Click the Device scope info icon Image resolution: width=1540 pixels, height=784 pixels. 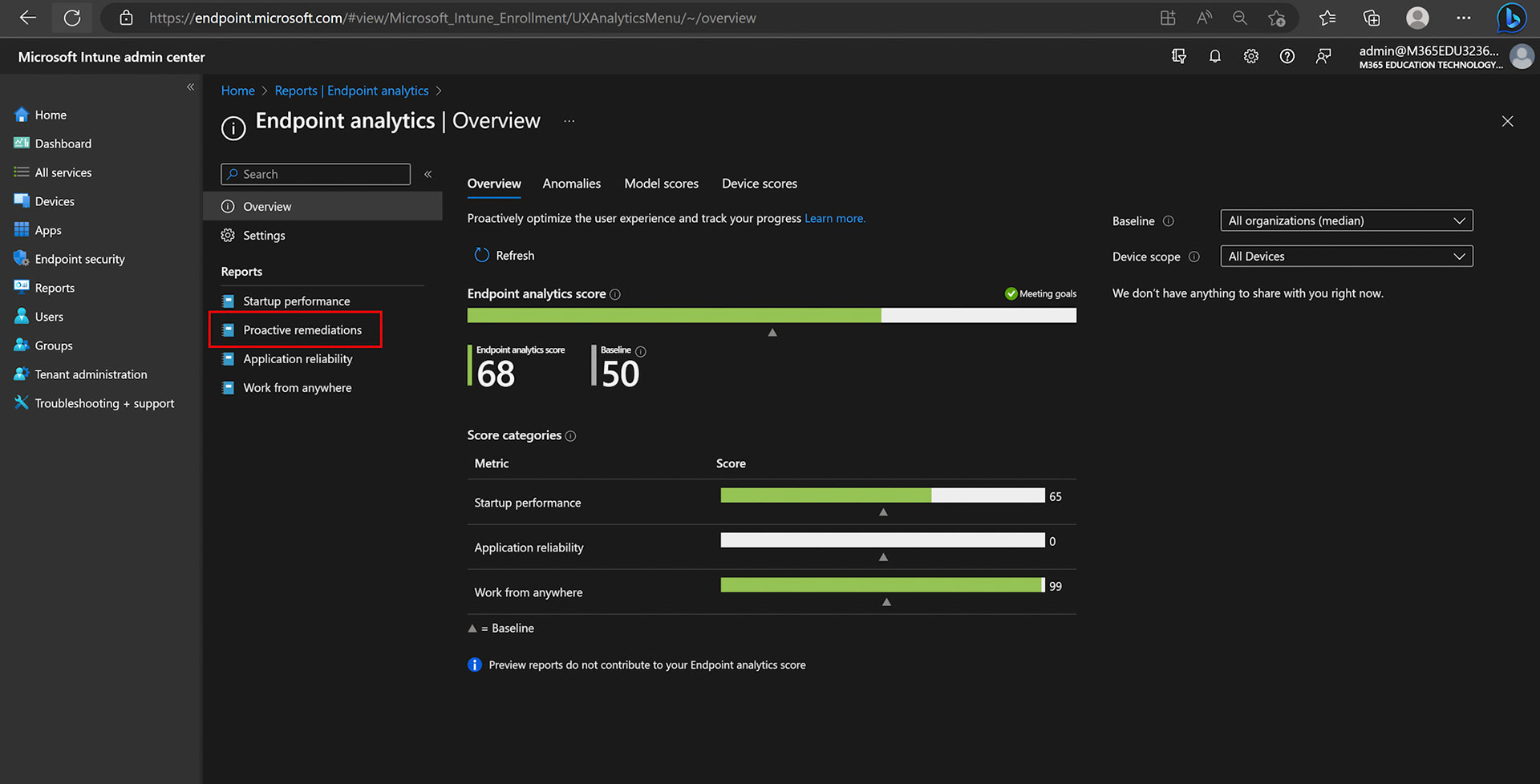1194,257
